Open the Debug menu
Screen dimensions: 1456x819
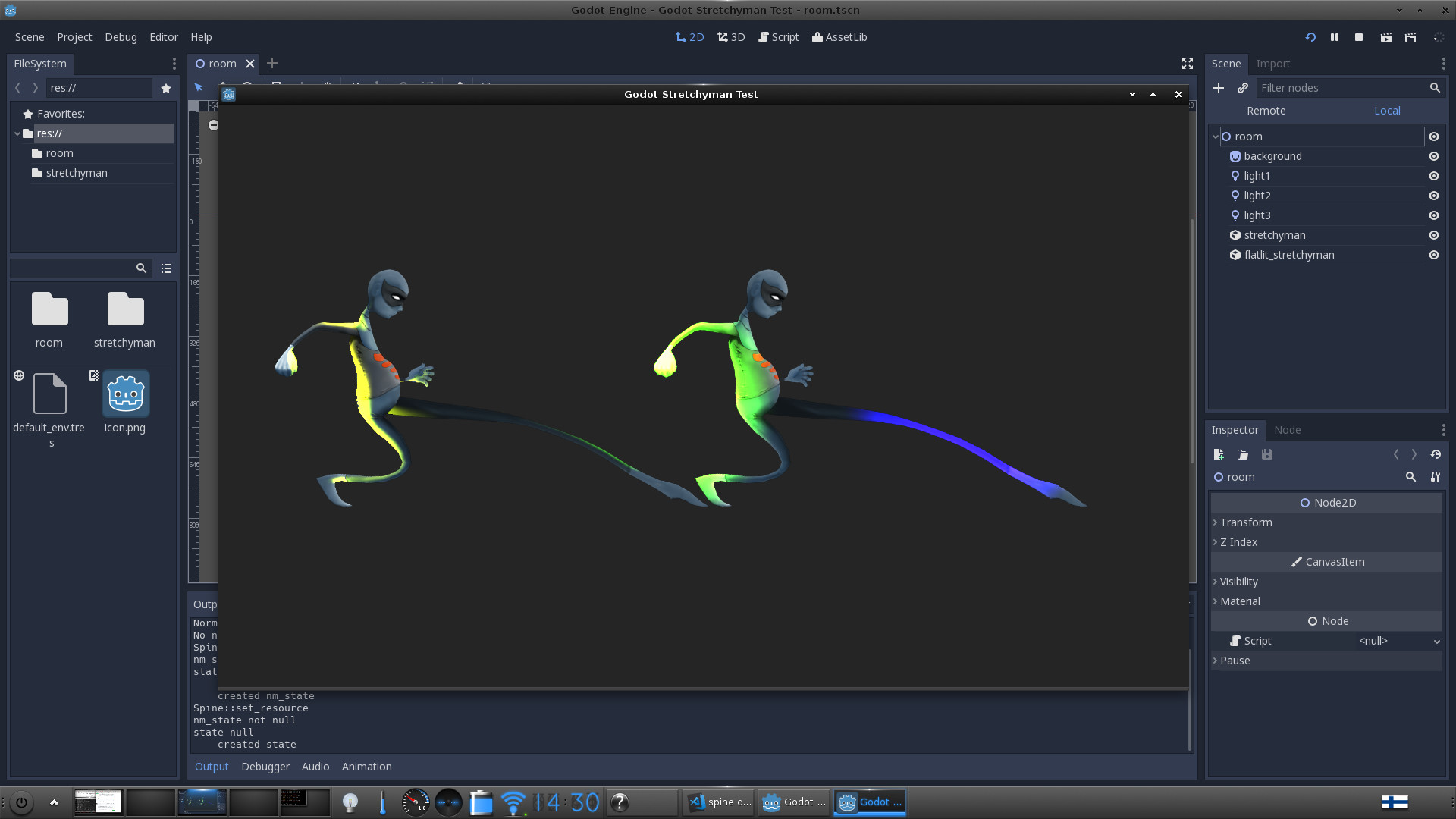(x=120, y=37)
